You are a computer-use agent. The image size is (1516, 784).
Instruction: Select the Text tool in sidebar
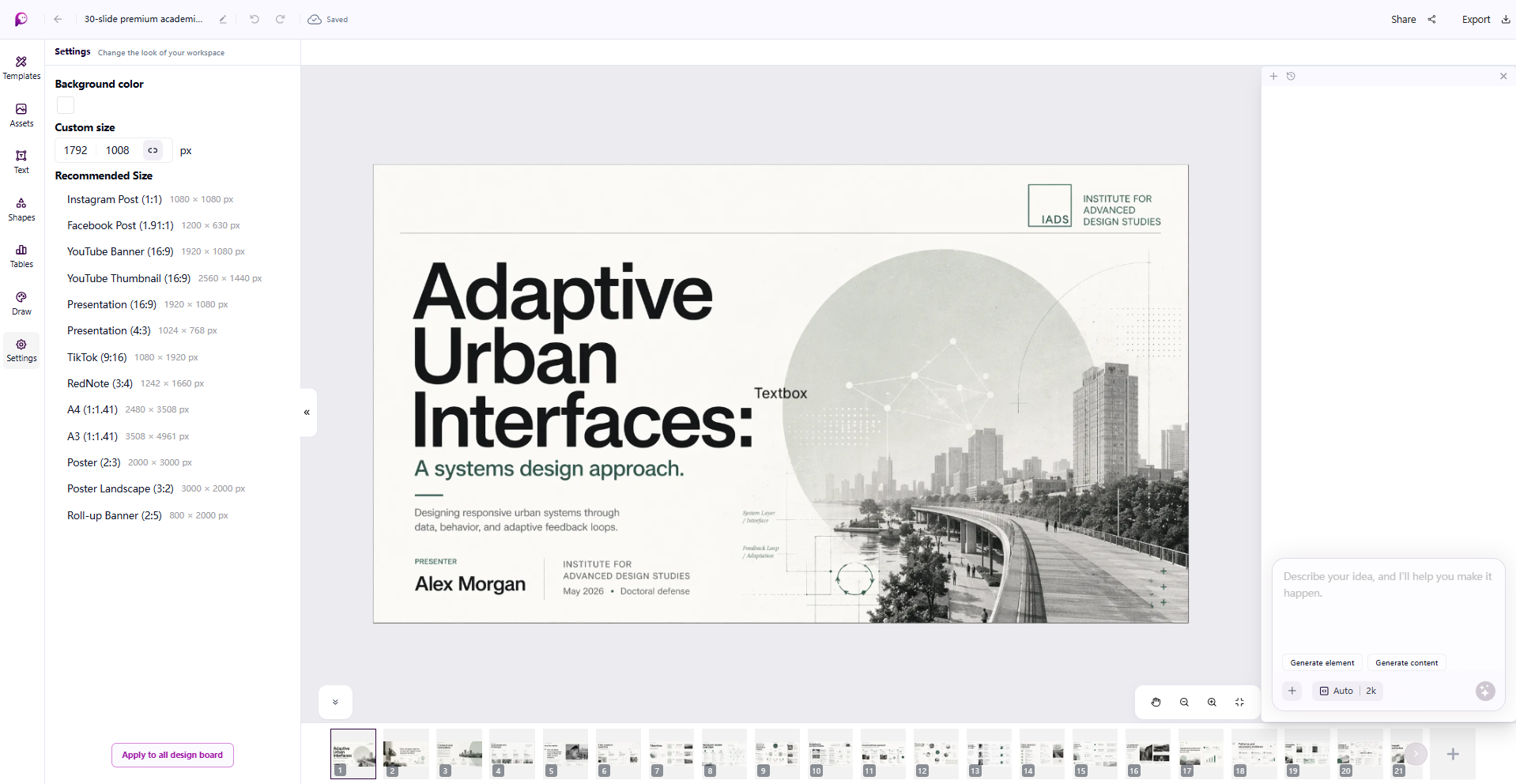pos(21,162)
